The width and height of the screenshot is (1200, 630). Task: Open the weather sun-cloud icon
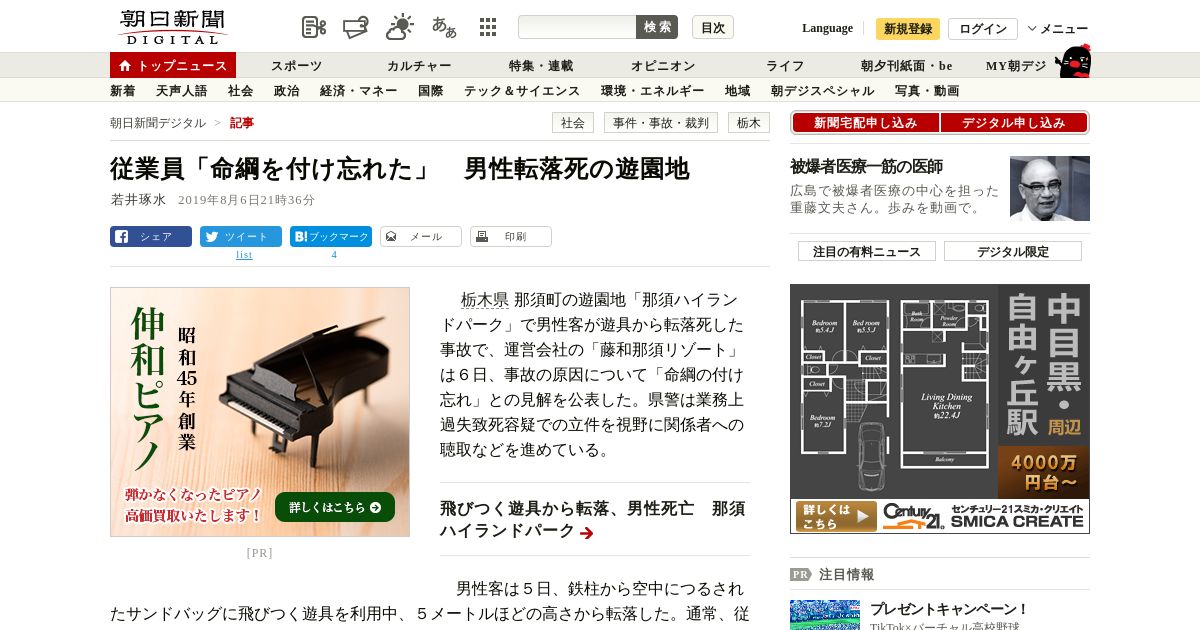click(x=400, y=27)
